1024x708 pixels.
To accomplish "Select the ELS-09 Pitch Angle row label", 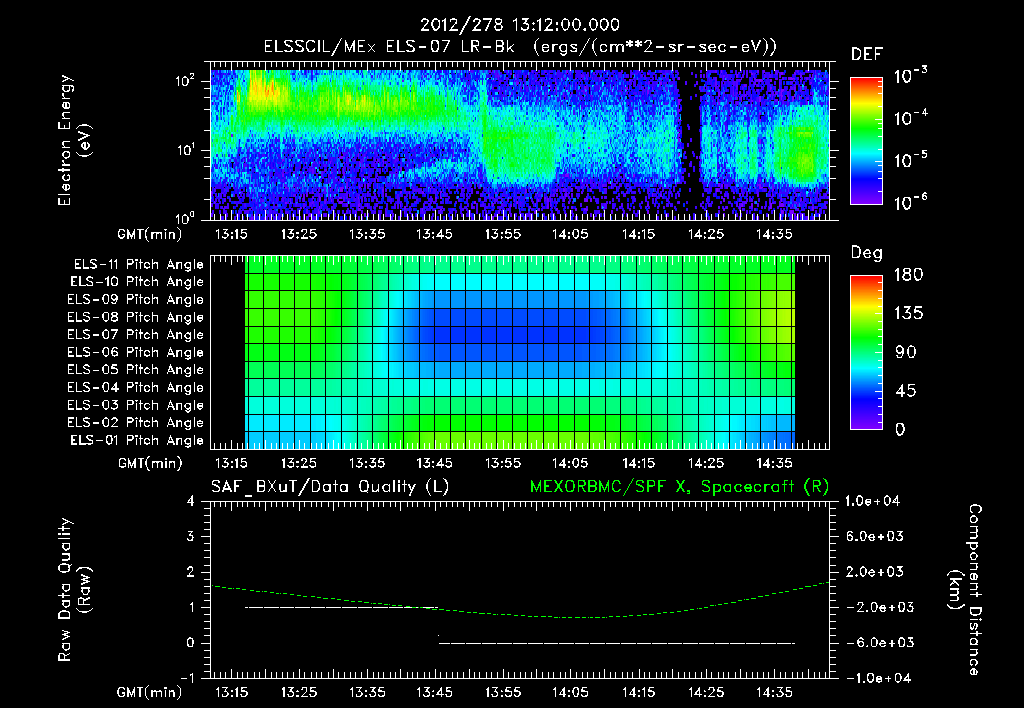I will [136, 300].
